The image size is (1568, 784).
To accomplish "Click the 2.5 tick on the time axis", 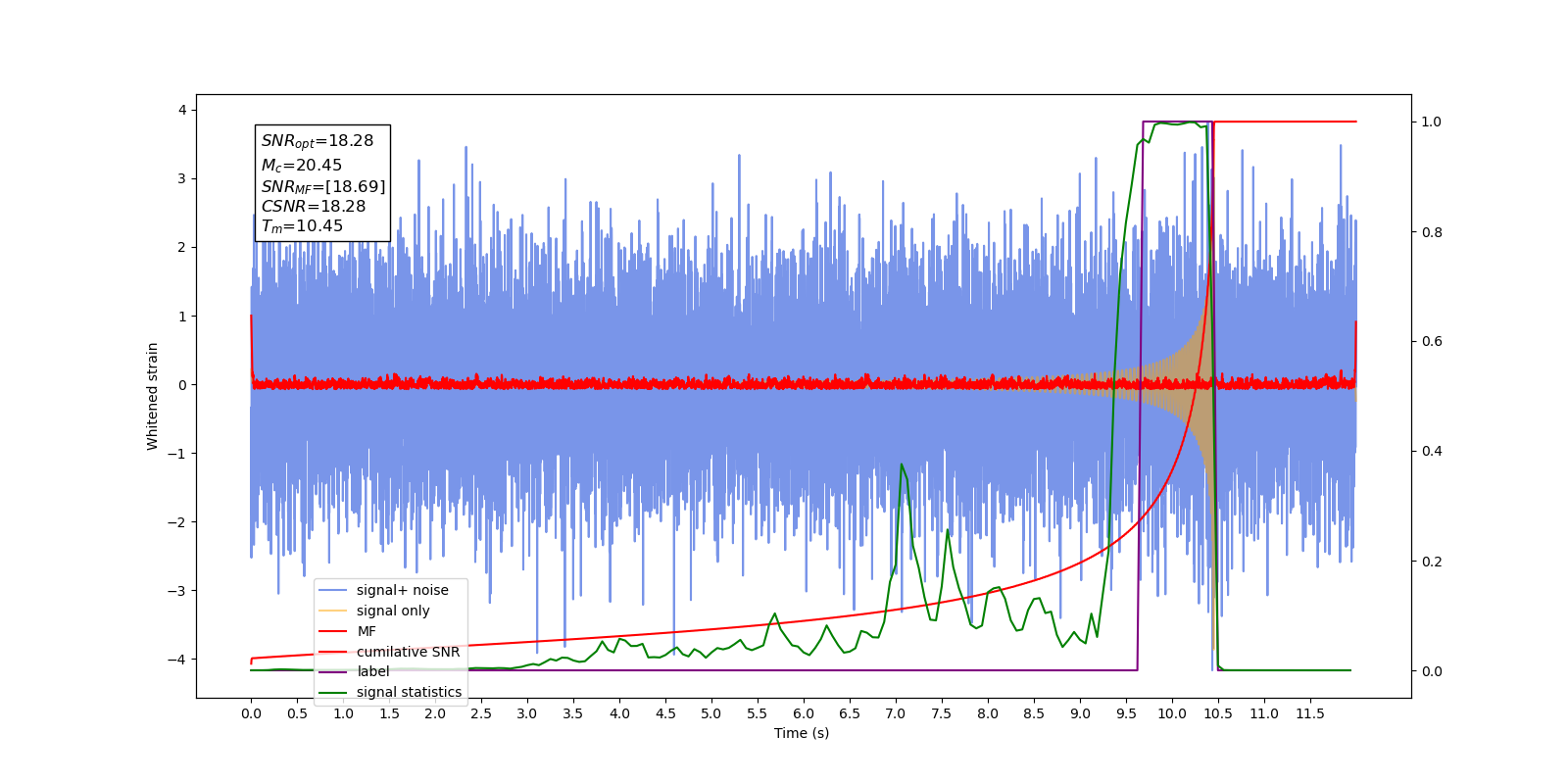I will 481,713.
